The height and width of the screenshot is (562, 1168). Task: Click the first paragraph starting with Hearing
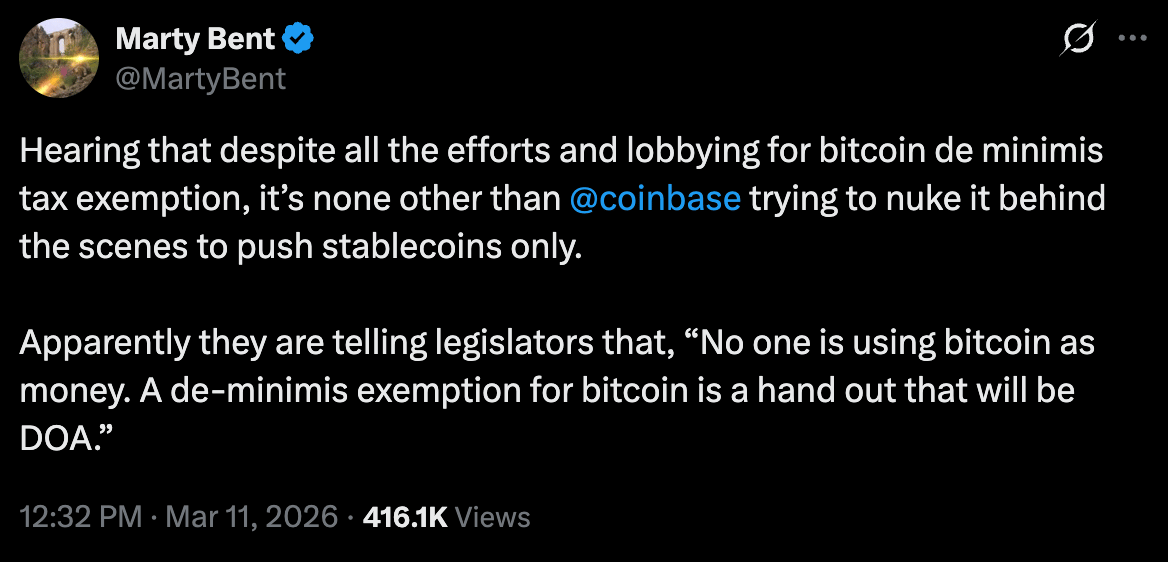[x=562, y=199]
